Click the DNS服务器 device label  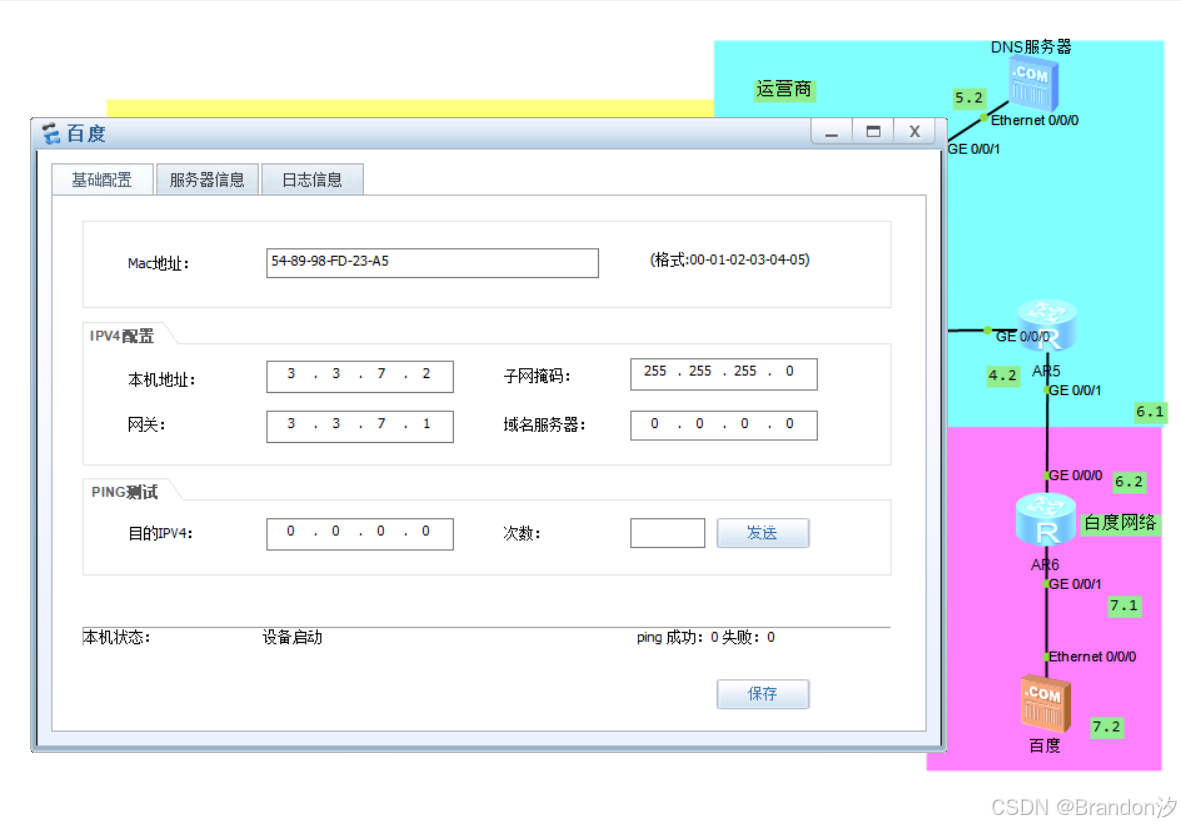tap(1030, 47)
